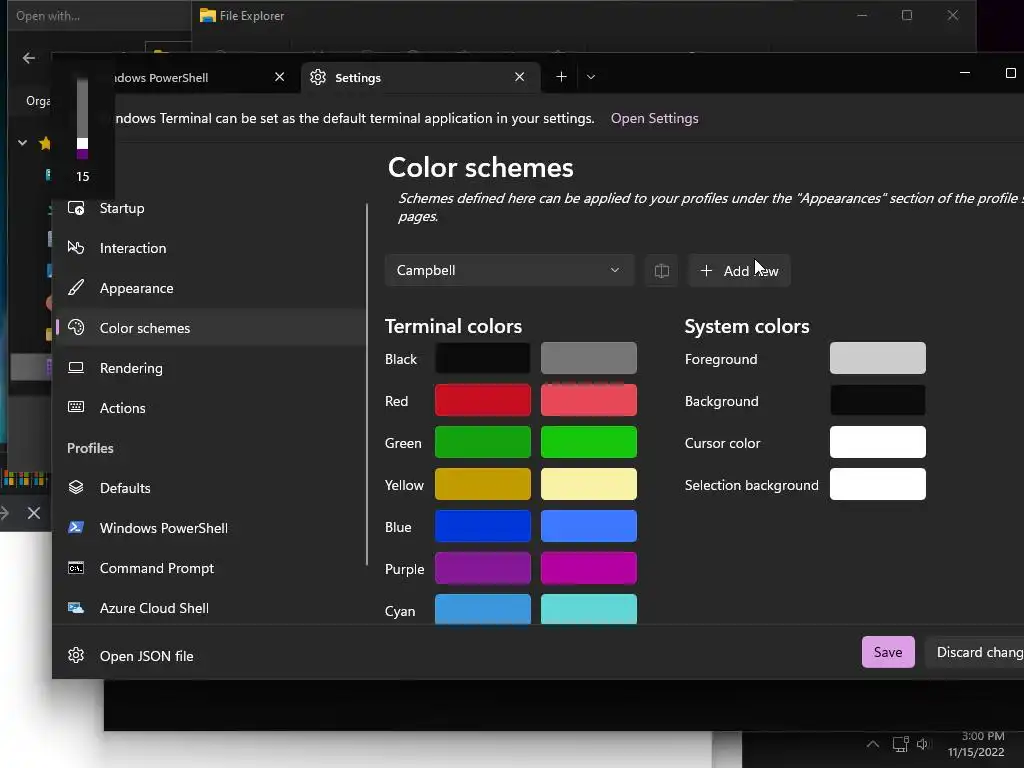Edit the bright Yellow swatch
This screenshot has height=768, width=1024.
tap(588, 484)
